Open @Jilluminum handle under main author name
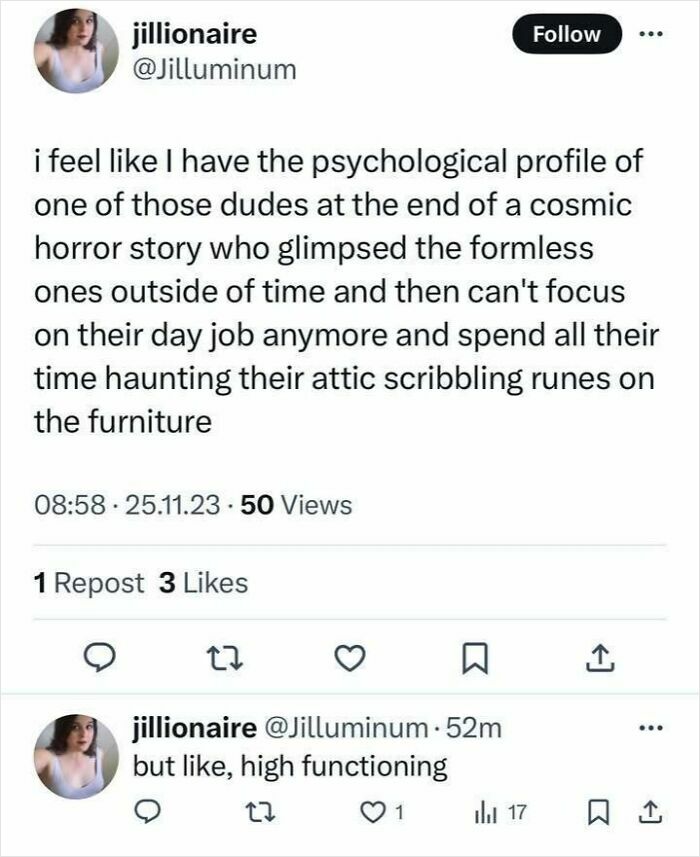The image size is (700, 857). (x=215, y=70)
